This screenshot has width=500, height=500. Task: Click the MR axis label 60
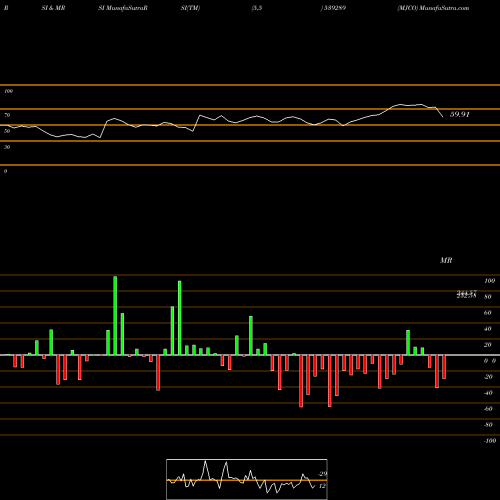click(x=487, y=313)
